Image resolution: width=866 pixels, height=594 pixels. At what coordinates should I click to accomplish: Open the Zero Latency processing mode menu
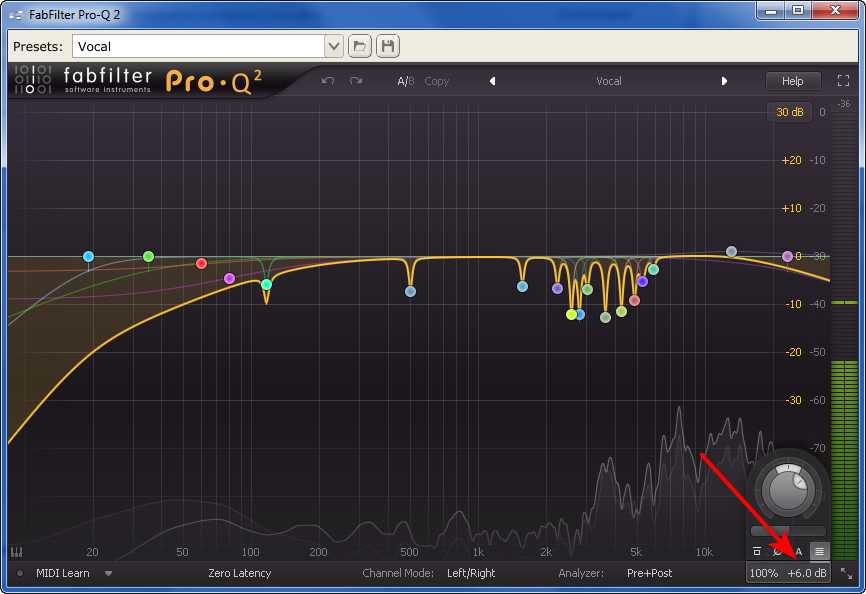pos(239,573)
